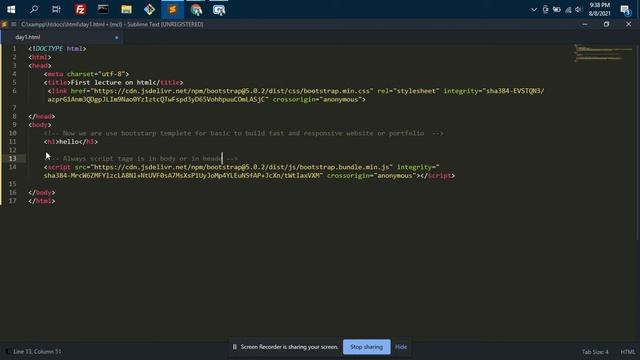This screenshot has height=360, width=640.
Task: Click the closing html tag on line 17
Action: (x=42, y=201)
